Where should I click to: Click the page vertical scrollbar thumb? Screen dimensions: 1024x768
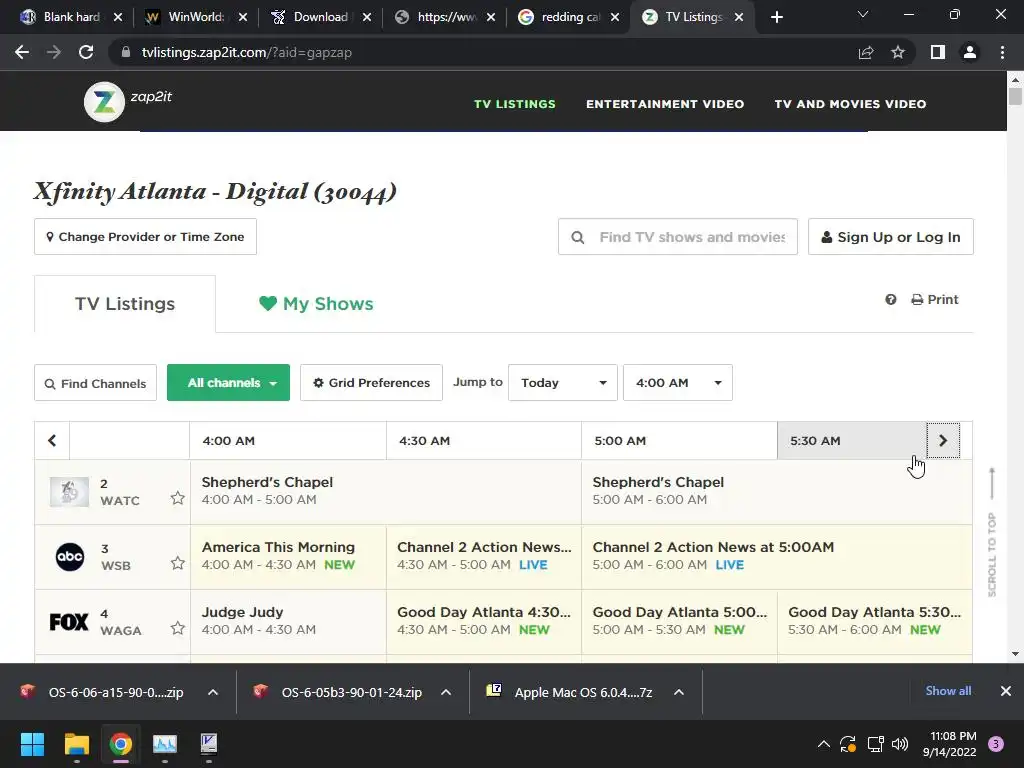tap(1015, 97)
